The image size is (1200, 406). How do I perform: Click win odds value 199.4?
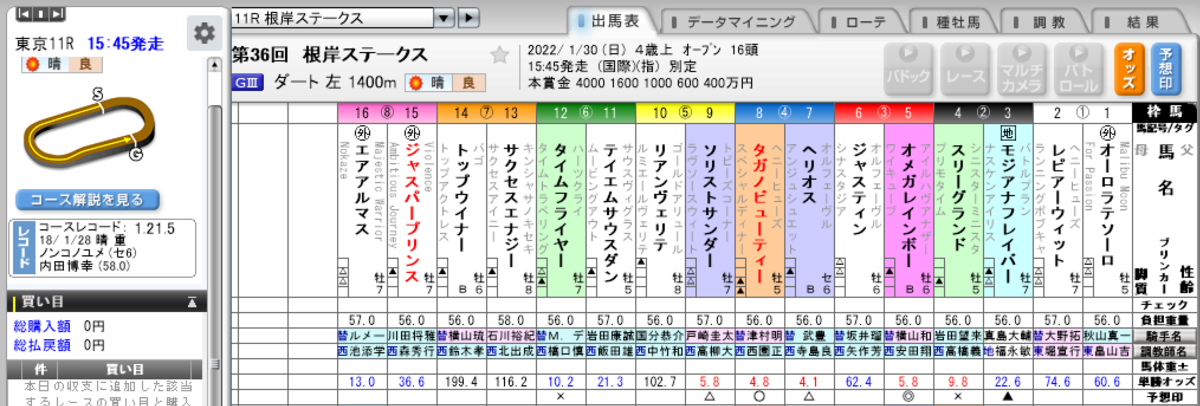pos(461,381)
